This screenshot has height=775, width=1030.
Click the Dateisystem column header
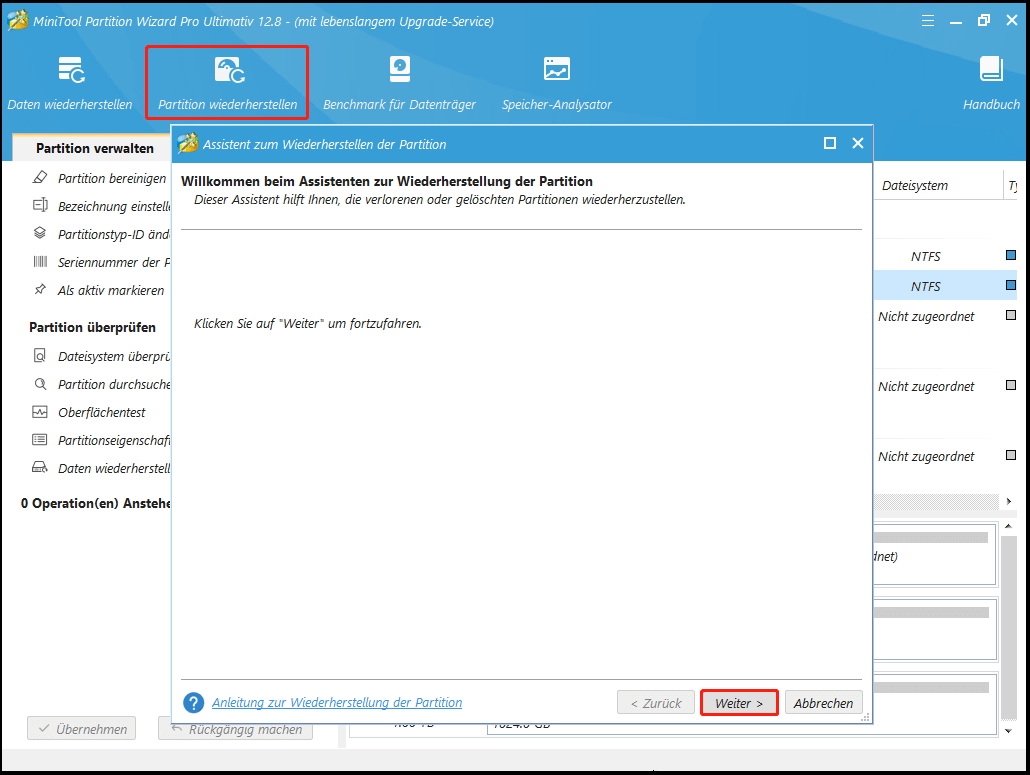pyautogui.click(x=914, y=185)
